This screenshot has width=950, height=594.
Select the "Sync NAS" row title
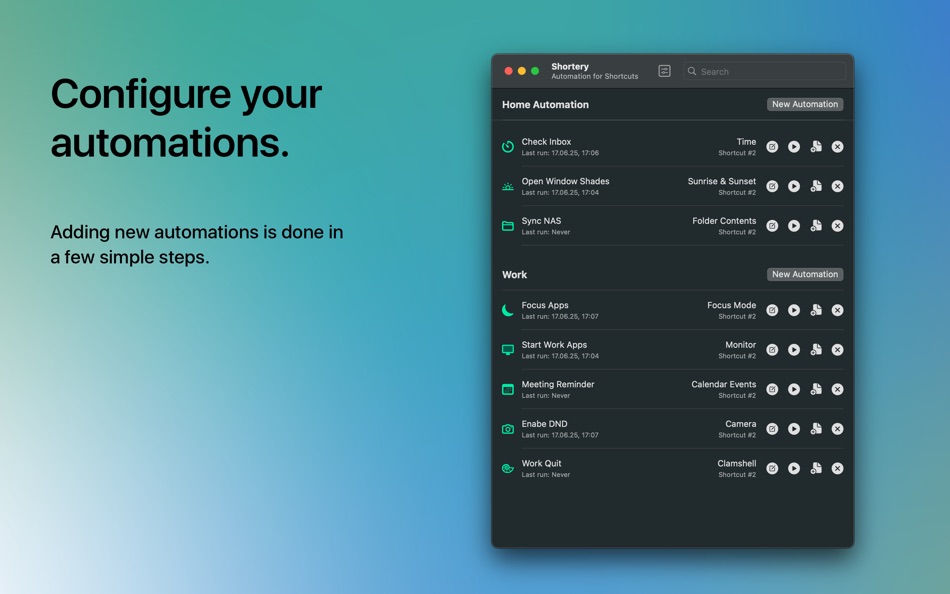(x=541, y=221)
